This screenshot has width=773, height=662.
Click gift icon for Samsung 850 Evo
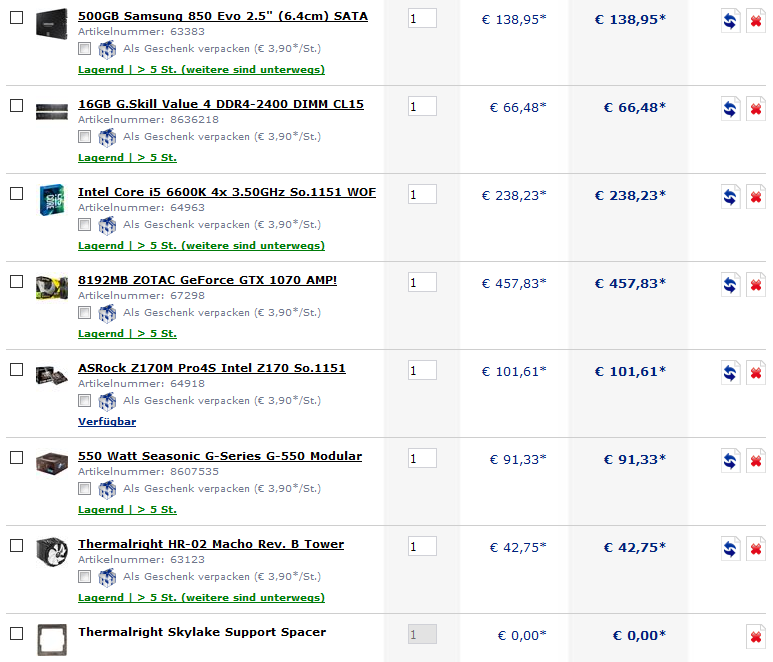click(107, 49)
